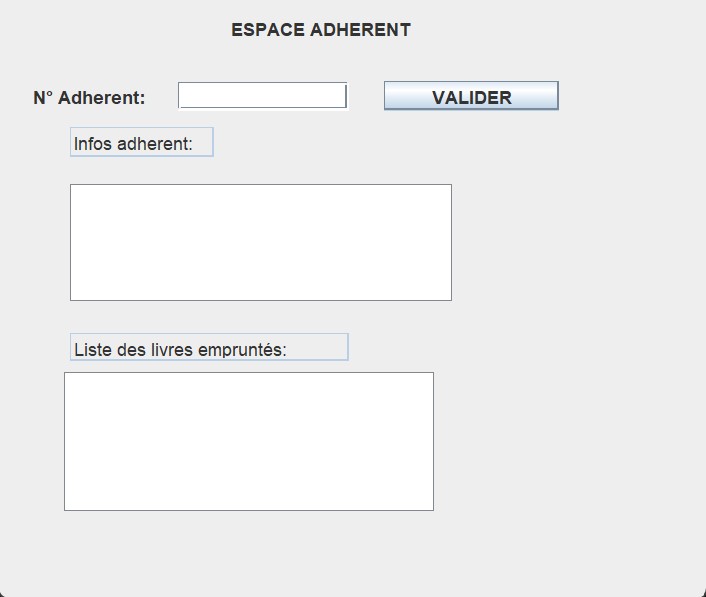Screen dimensions: 706x597
Task: Click the label above the member info box
Action: (141, 143)
